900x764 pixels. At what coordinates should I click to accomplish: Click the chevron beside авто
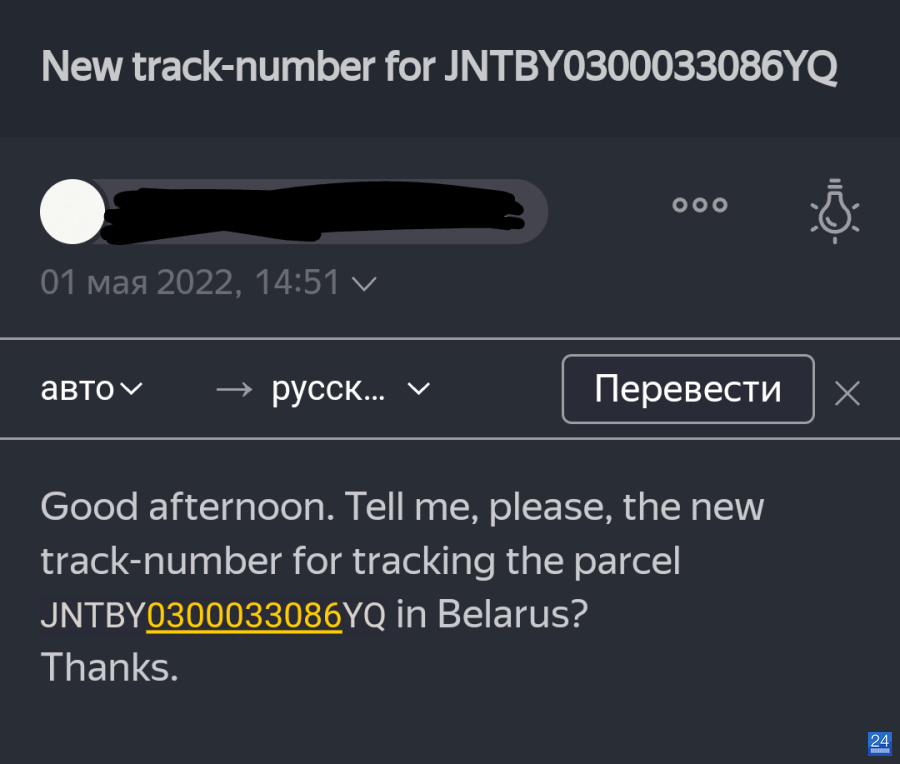pyautogui.click(x=131, y=389)
